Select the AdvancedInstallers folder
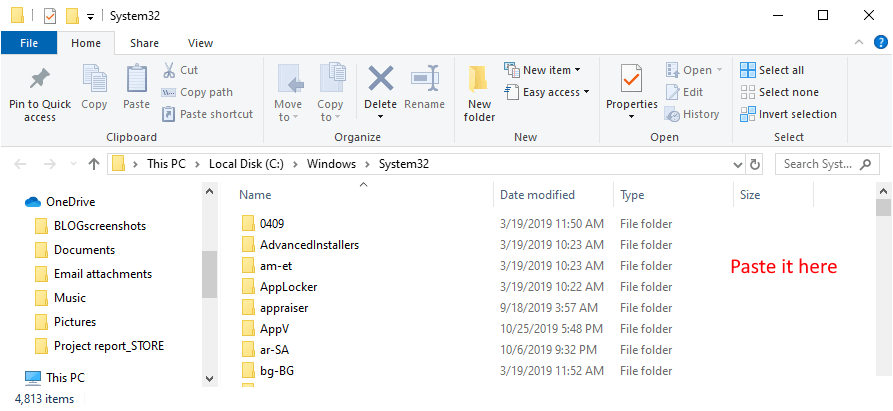Viewport: 893px width, 411px height. tap(300, 245)
